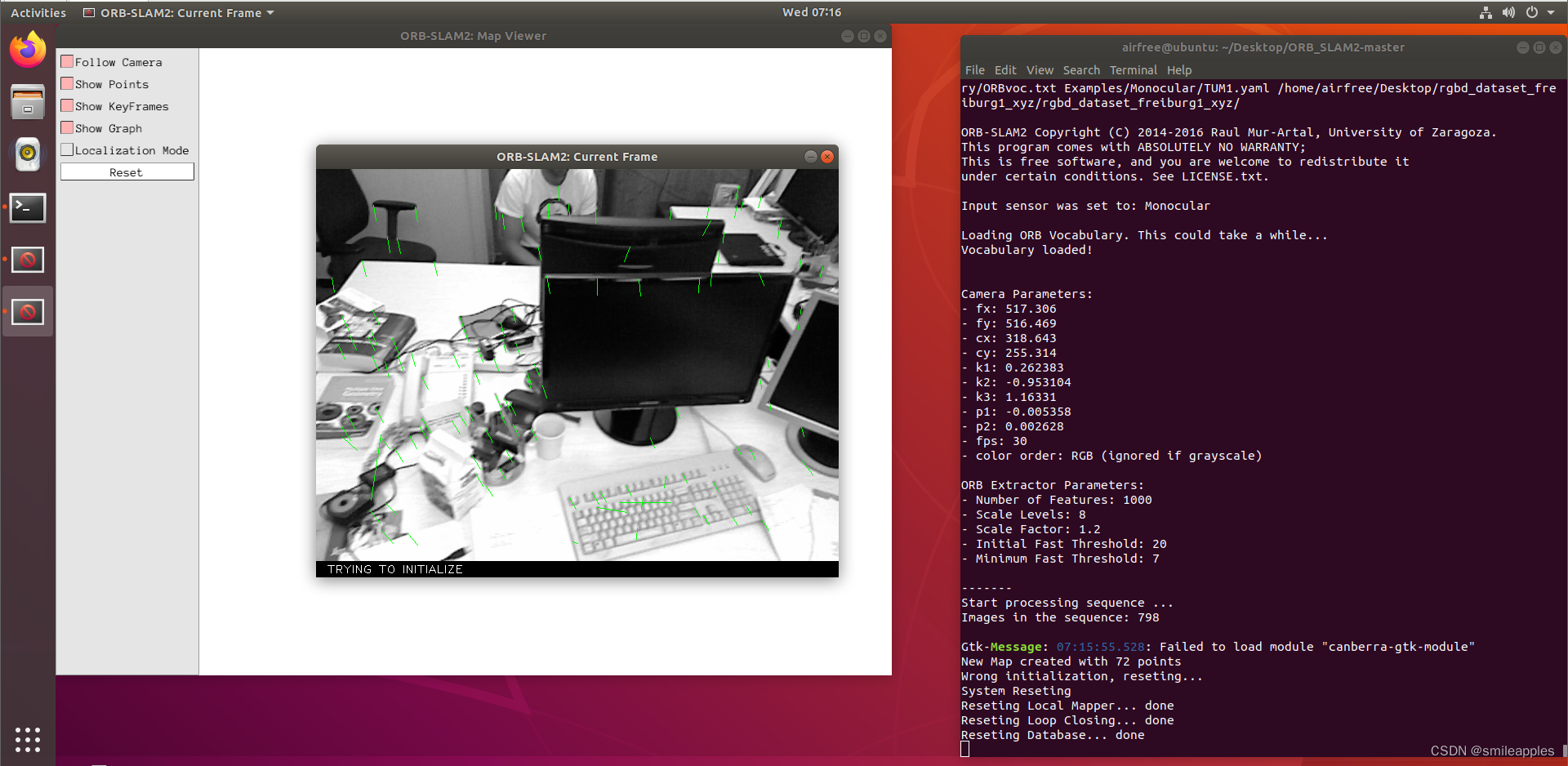Click the terminal cursor at the prompt
Image resolution: width=1568 pixels, height=766 pixels.
[965, 750]
